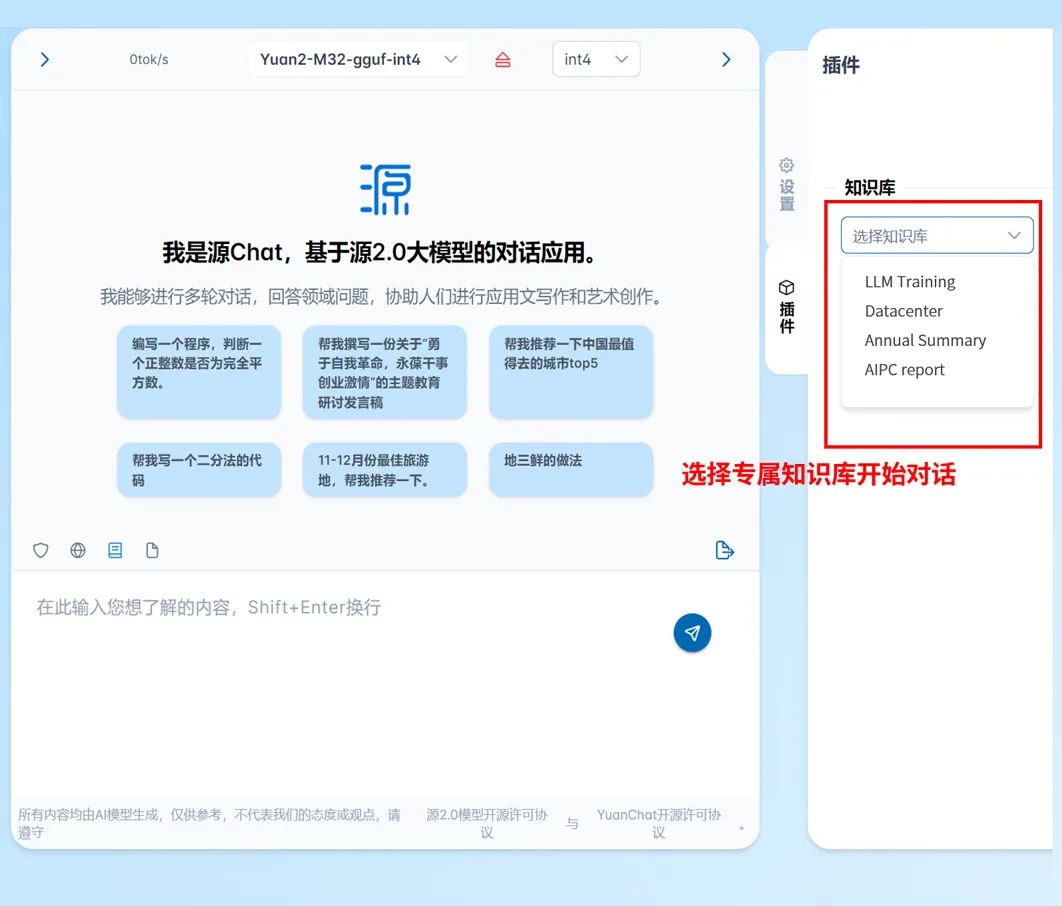The image size is (1062, 906).
Task: Open the 选择知识库 dropdown
Action: click(936, 236)
